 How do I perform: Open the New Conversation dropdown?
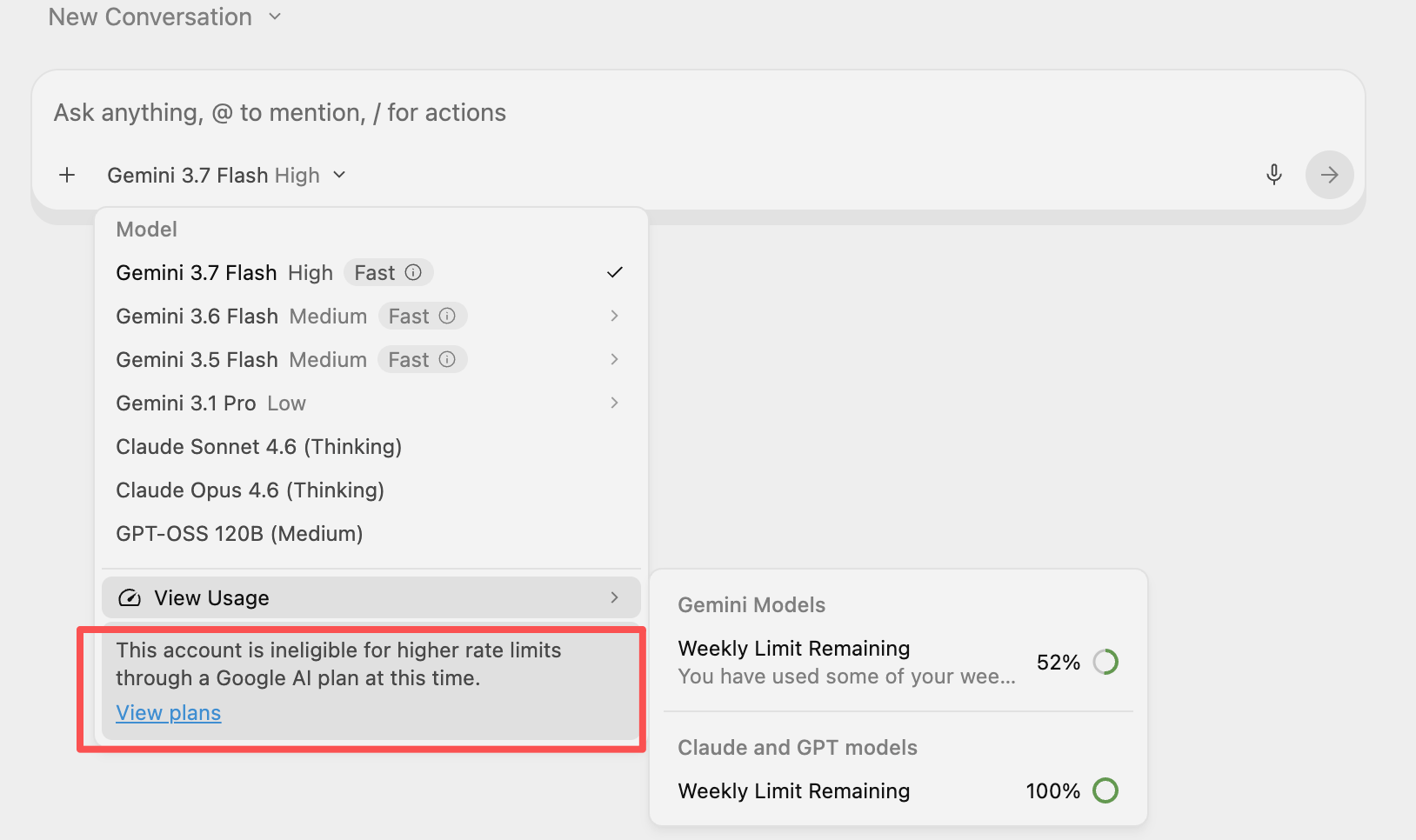tap(165, 17)
